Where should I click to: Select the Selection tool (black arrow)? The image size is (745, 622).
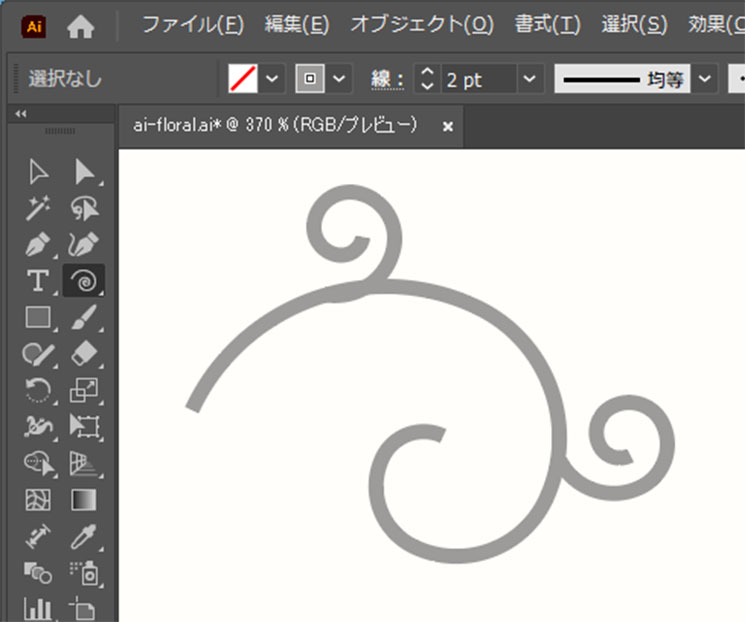tap(38, 173)
